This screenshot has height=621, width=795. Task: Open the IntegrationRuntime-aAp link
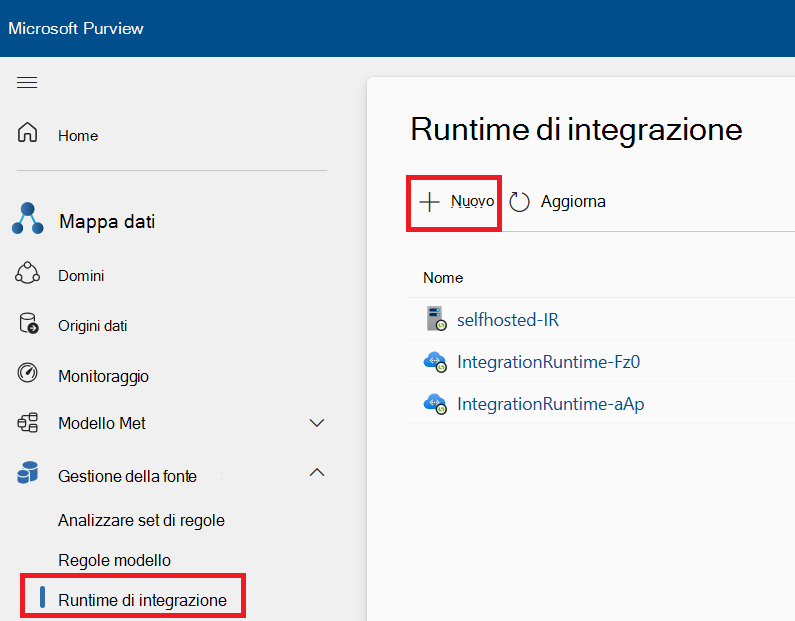(550, 404)
